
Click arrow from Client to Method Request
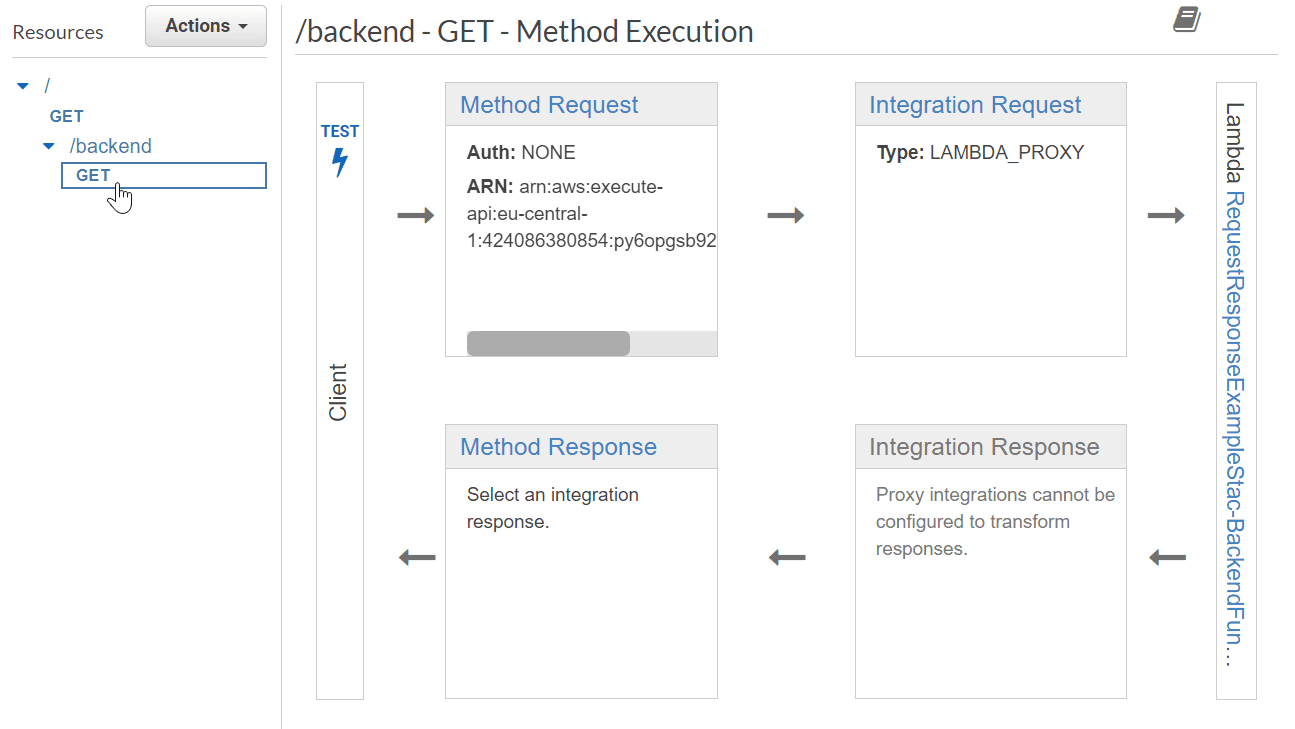pyautogui.click(x=416, y=215)
